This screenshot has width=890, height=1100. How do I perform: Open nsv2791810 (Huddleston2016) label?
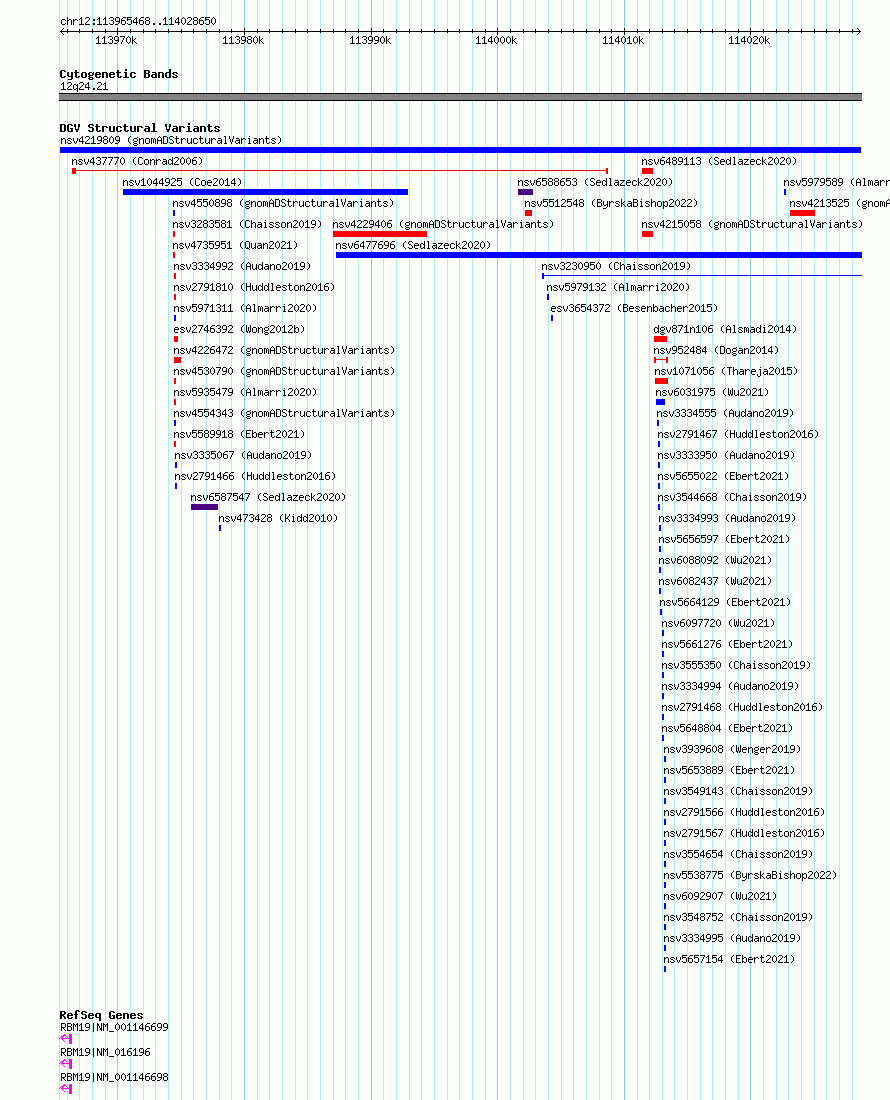[x=254, y=288]
